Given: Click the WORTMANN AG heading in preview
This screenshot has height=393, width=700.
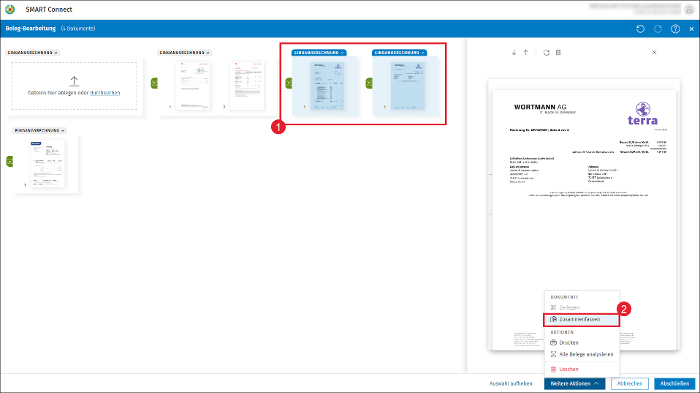Looking at the screenshot, I should [x=540, y=107].
